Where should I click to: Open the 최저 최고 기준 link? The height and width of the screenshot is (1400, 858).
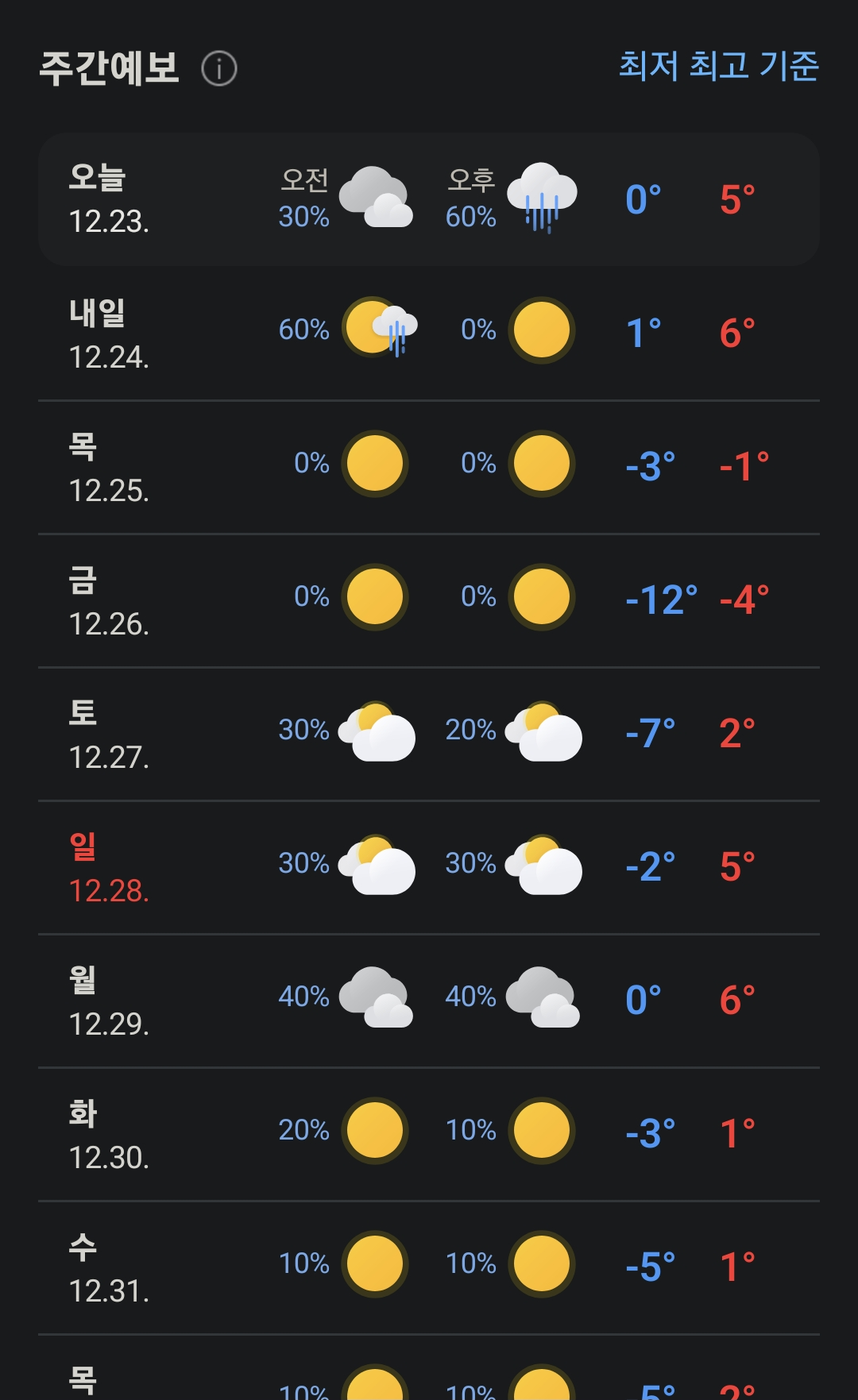(x=718, y=66)
